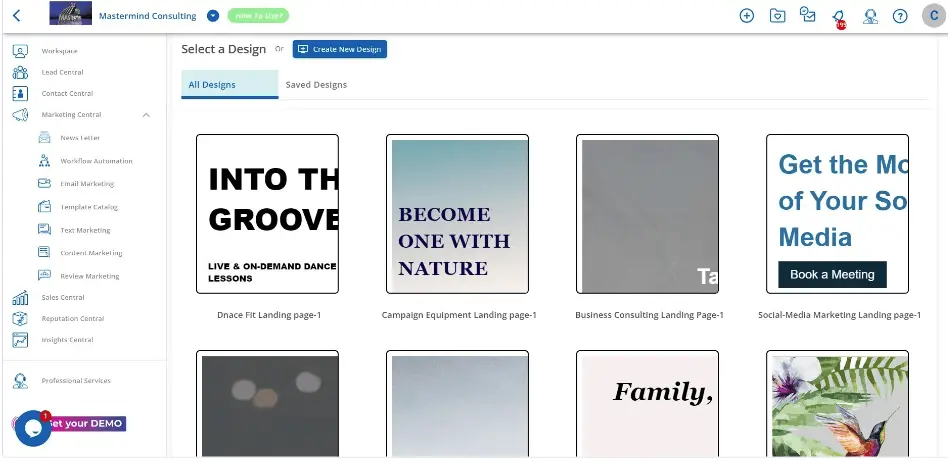
Task: Select the Social-Media Marketing Landing page thumbnail
Action: pos(837,214)
